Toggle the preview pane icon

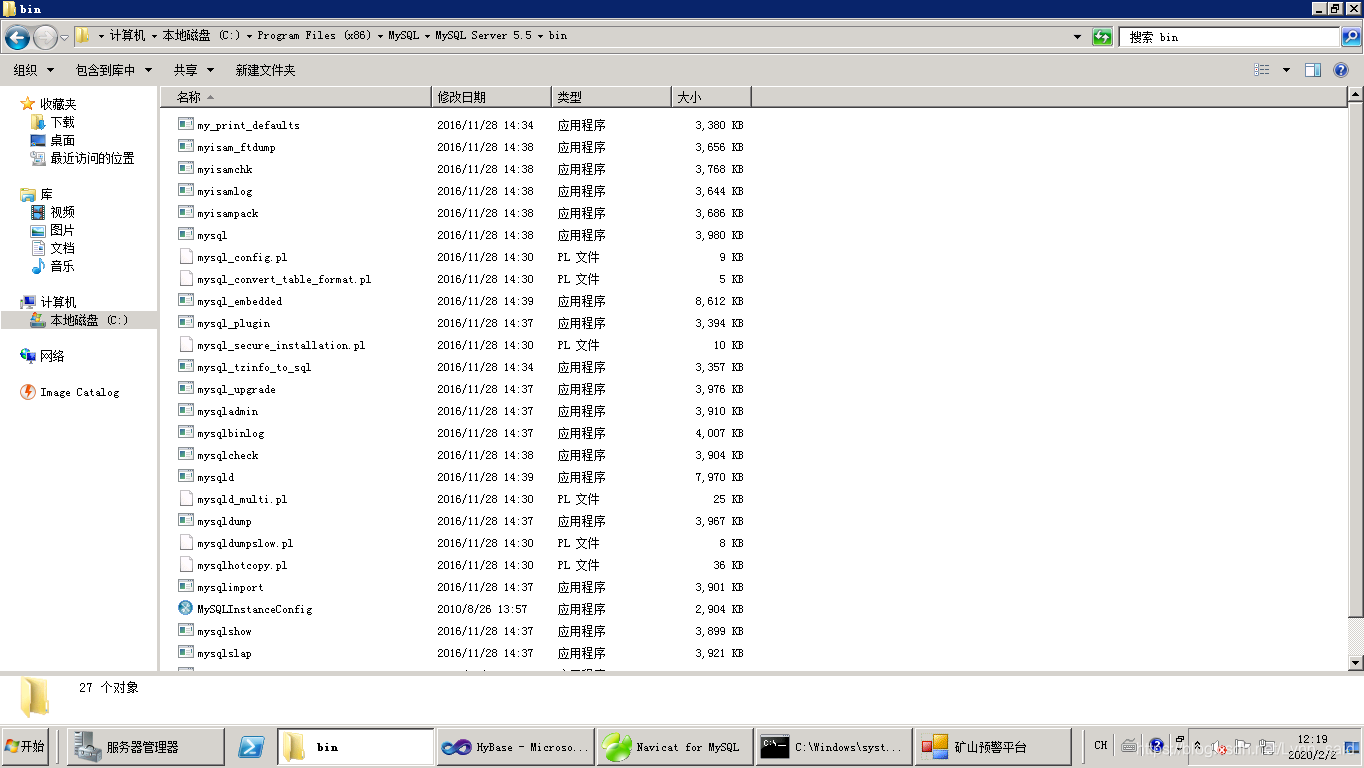tap(1313, 70)
